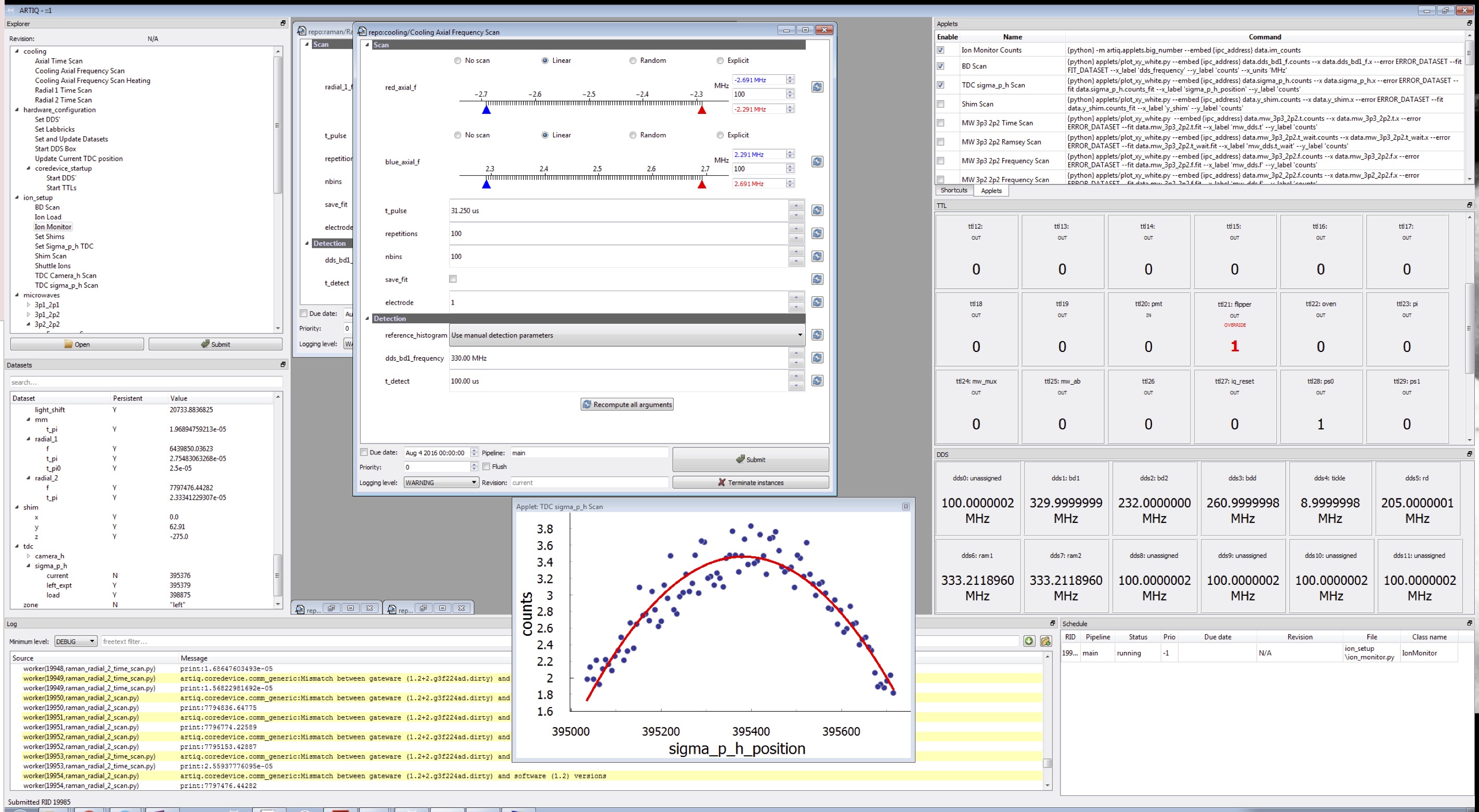Expand the cooling tree item in Explorer
1479x812 pixels.
[17, 51]
